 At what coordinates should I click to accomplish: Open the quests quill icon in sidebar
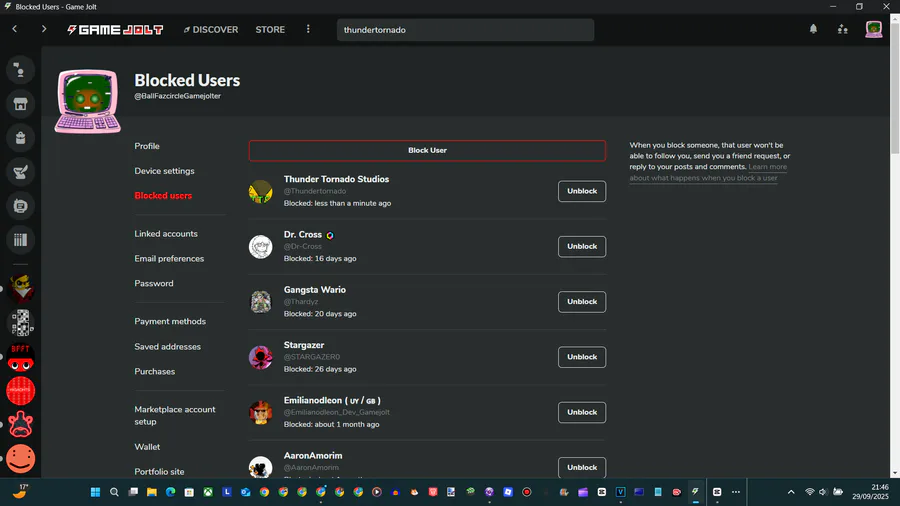20,172
